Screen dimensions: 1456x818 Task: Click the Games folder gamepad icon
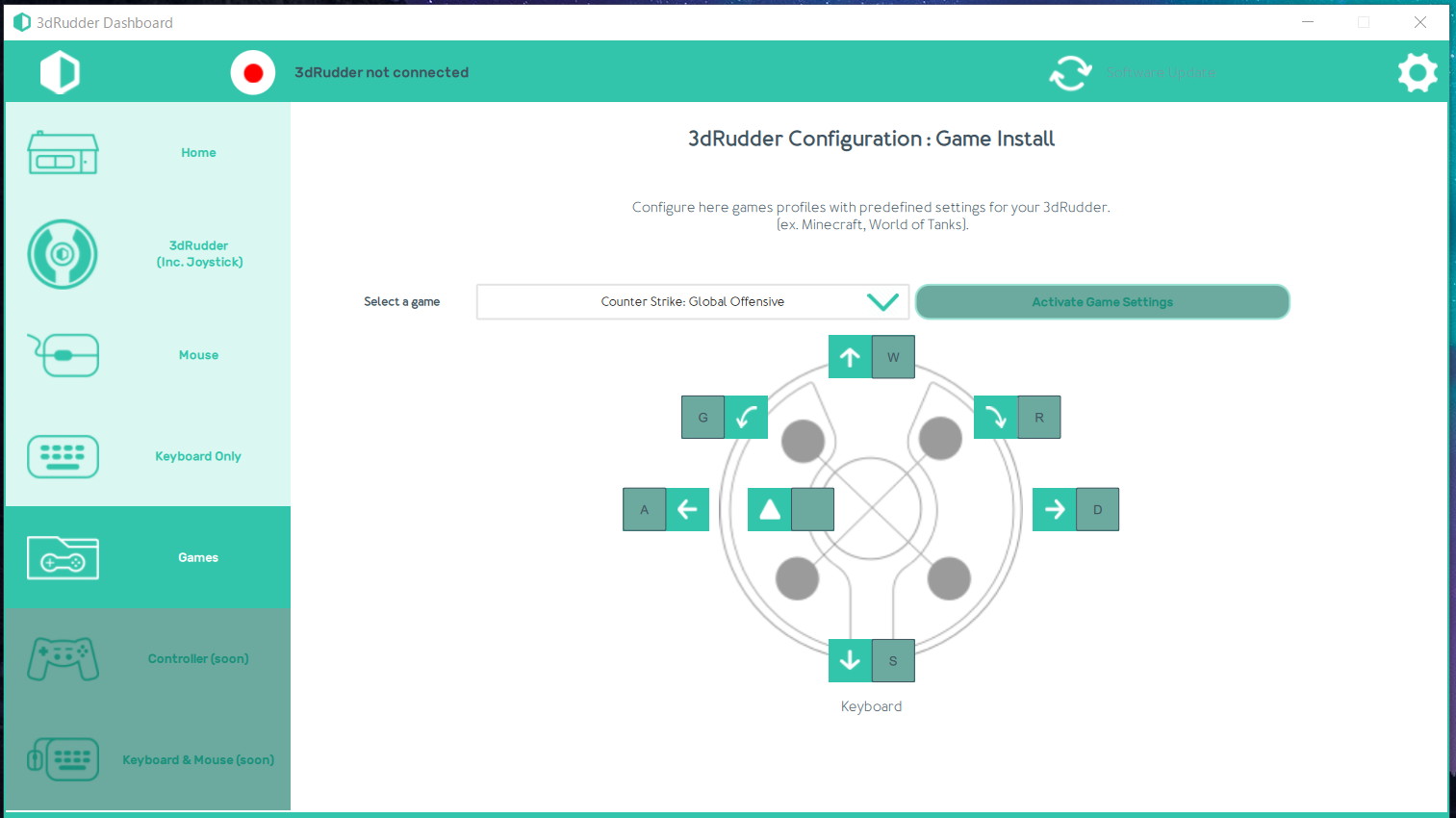pyautogui.click(x=63, y=557)
